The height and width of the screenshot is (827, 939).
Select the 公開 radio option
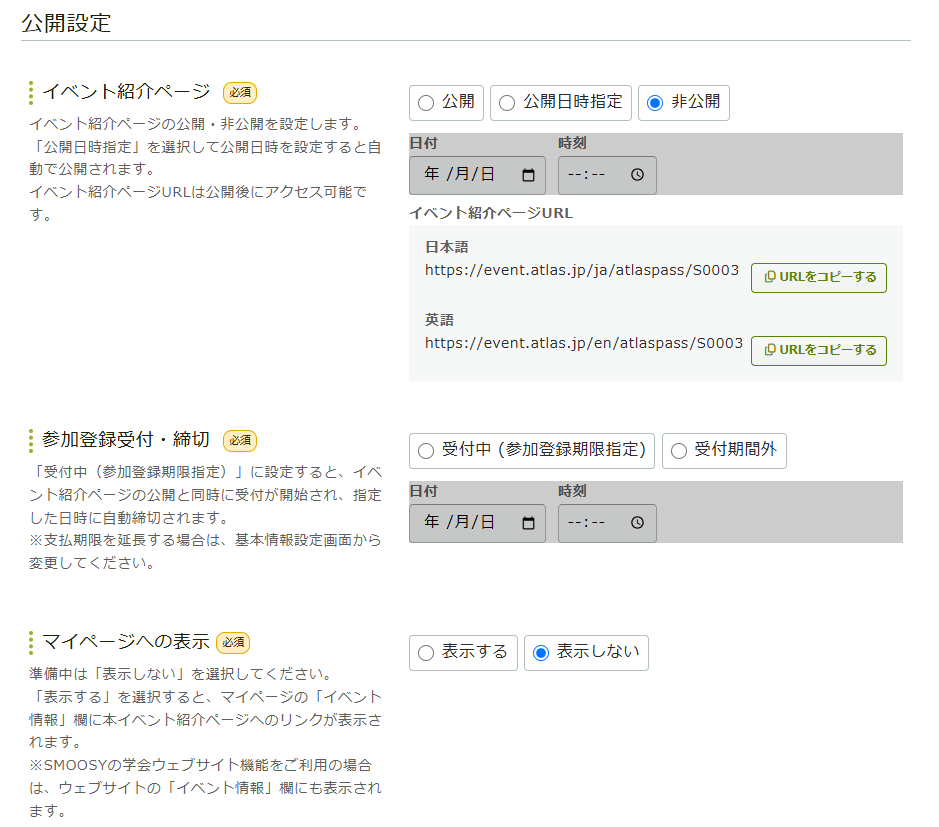click(427, 103)
